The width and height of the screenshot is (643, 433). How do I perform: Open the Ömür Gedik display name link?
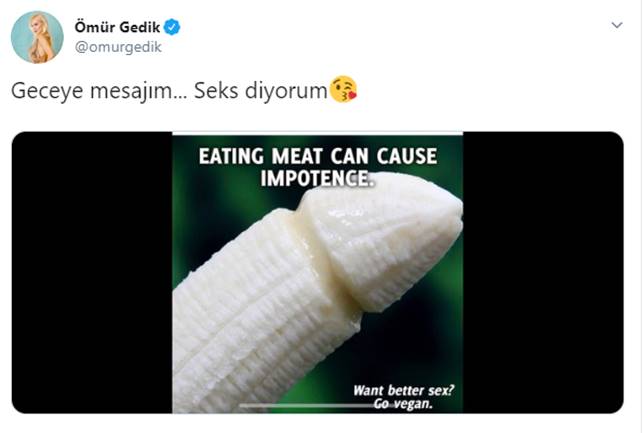coord(117,27)
